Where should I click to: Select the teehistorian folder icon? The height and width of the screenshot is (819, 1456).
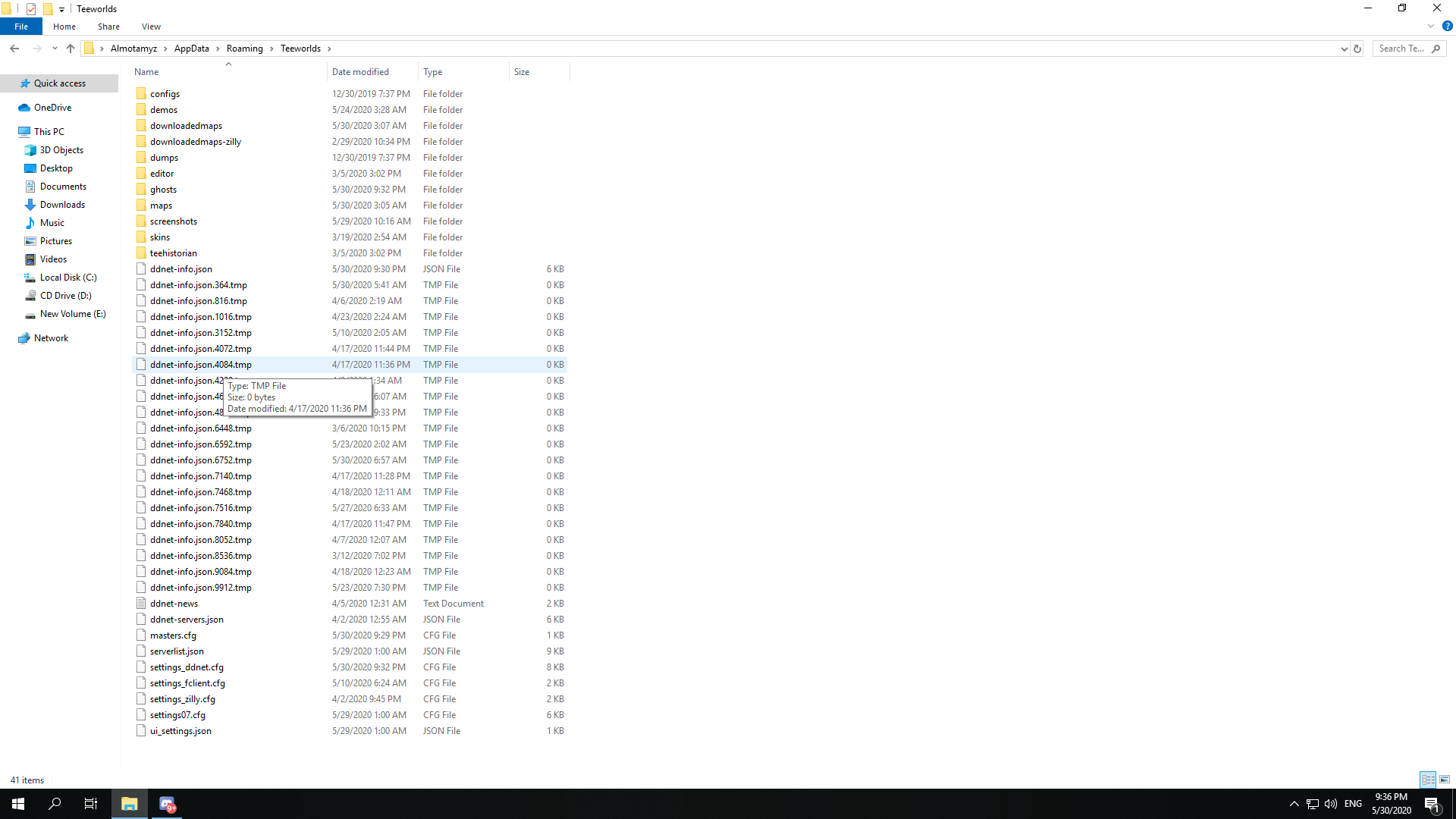tap(141, 253)
